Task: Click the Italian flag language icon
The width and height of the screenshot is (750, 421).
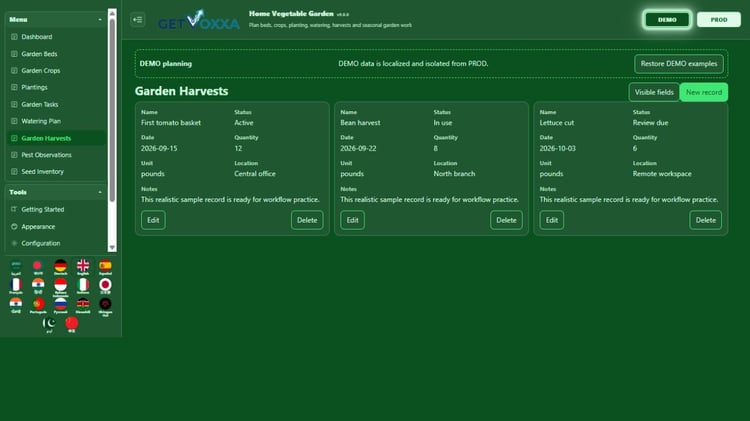Action: (83, 286)
